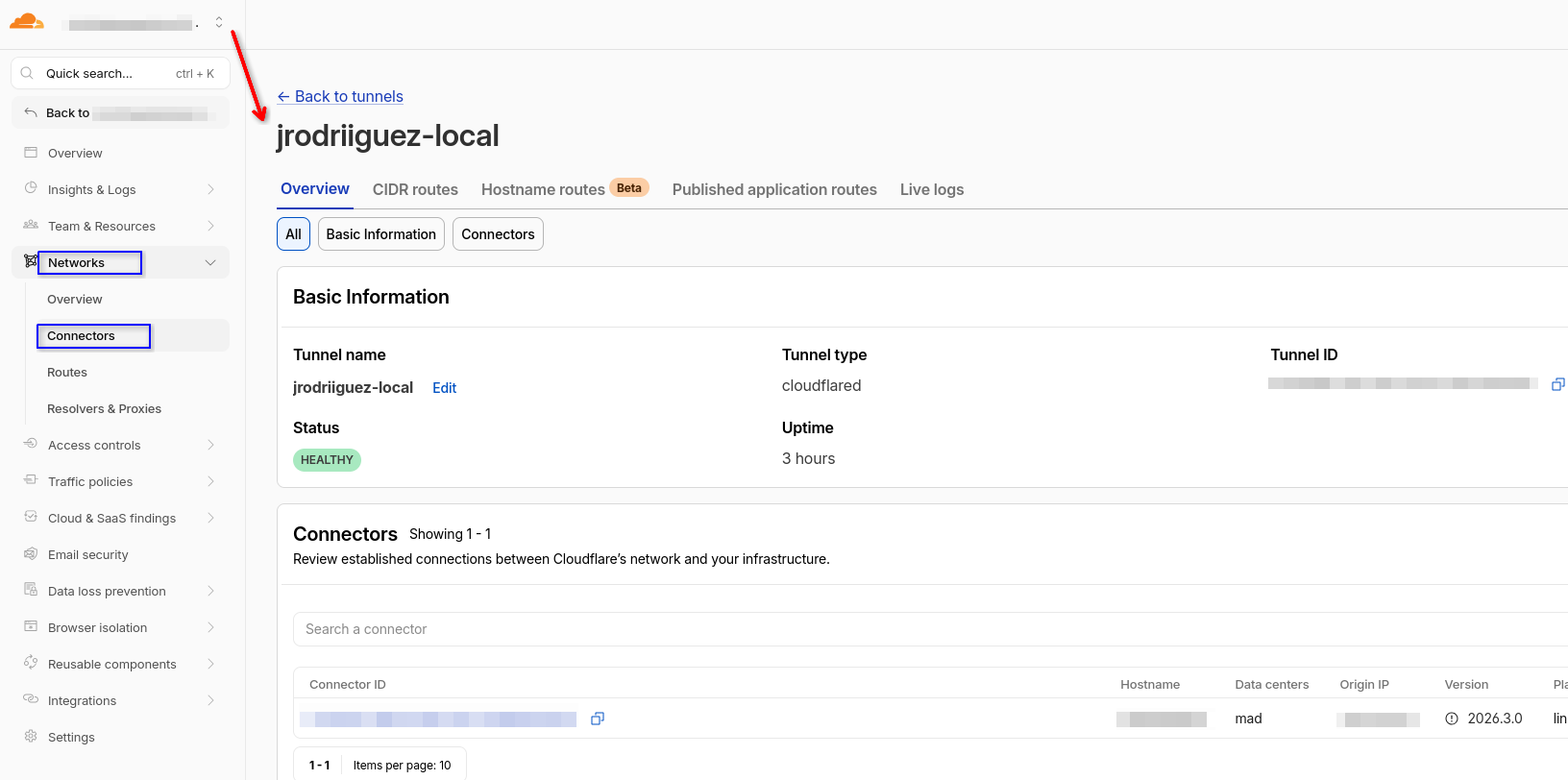Click the version warning icon beside 2026.3.0

(1452, 719)
